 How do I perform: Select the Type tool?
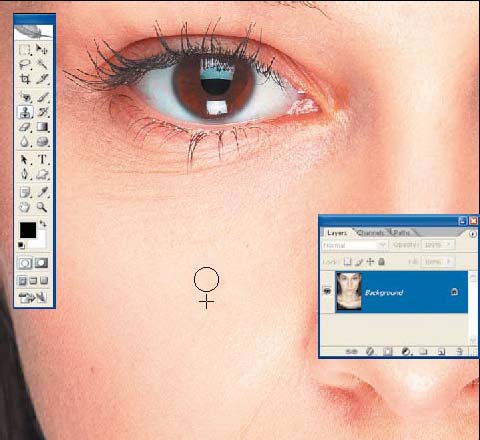(x=42, y=159)
